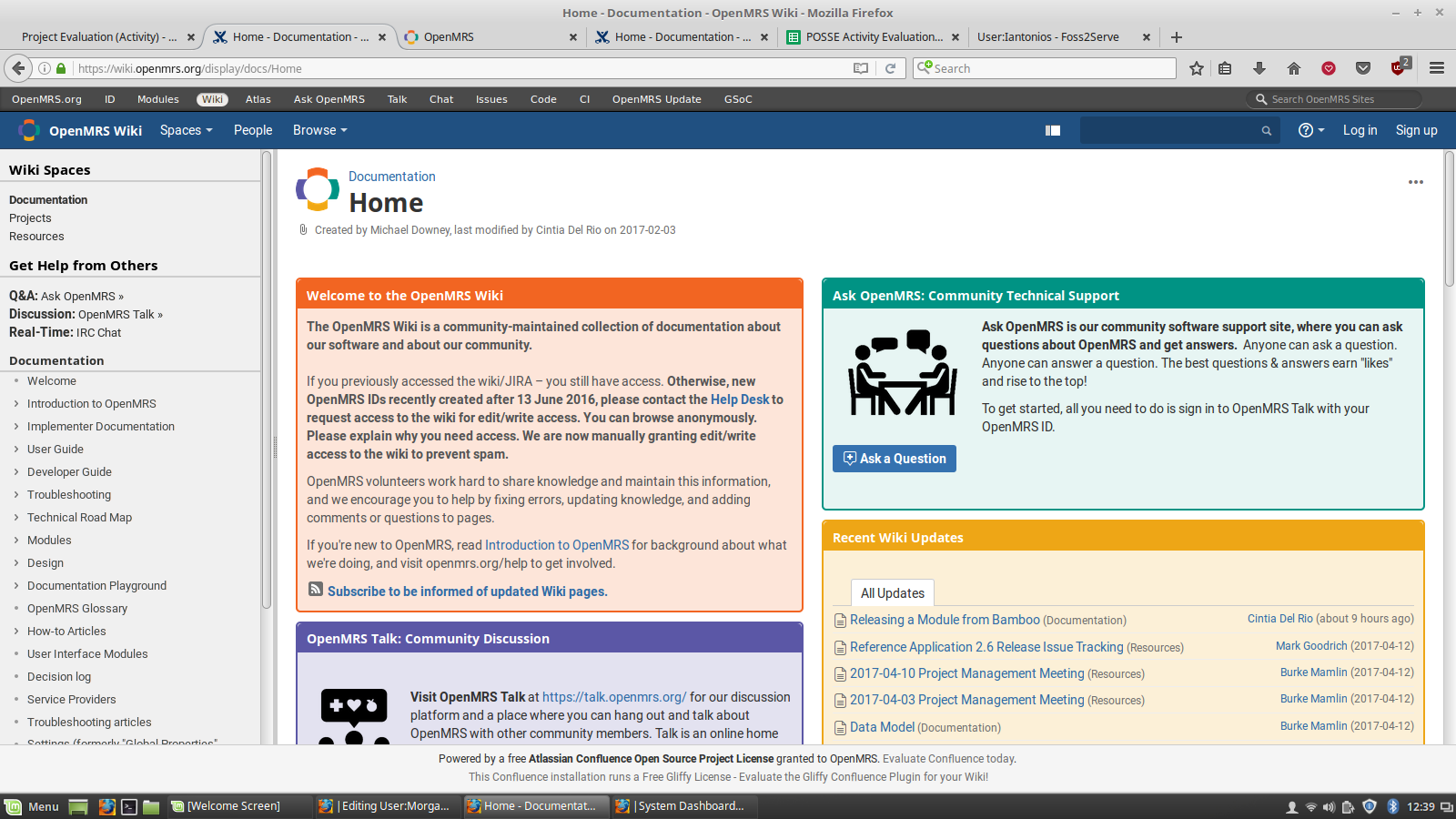Click the Firefox back arrow button
This screenshot has height=819, width=1456.
click(18, 68)
